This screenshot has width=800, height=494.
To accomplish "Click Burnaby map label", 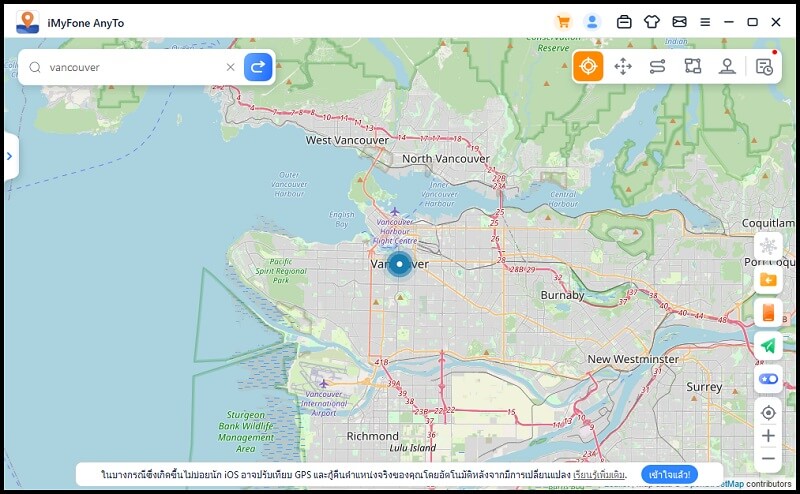I will tap(562, 295).
